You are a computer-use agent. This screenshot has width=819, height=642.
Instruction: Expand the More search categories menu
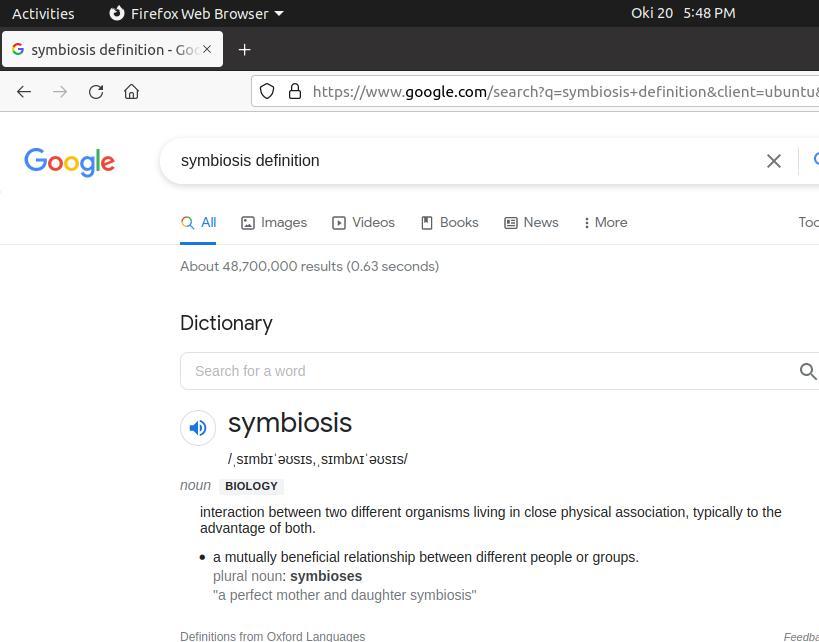[605, 223]
